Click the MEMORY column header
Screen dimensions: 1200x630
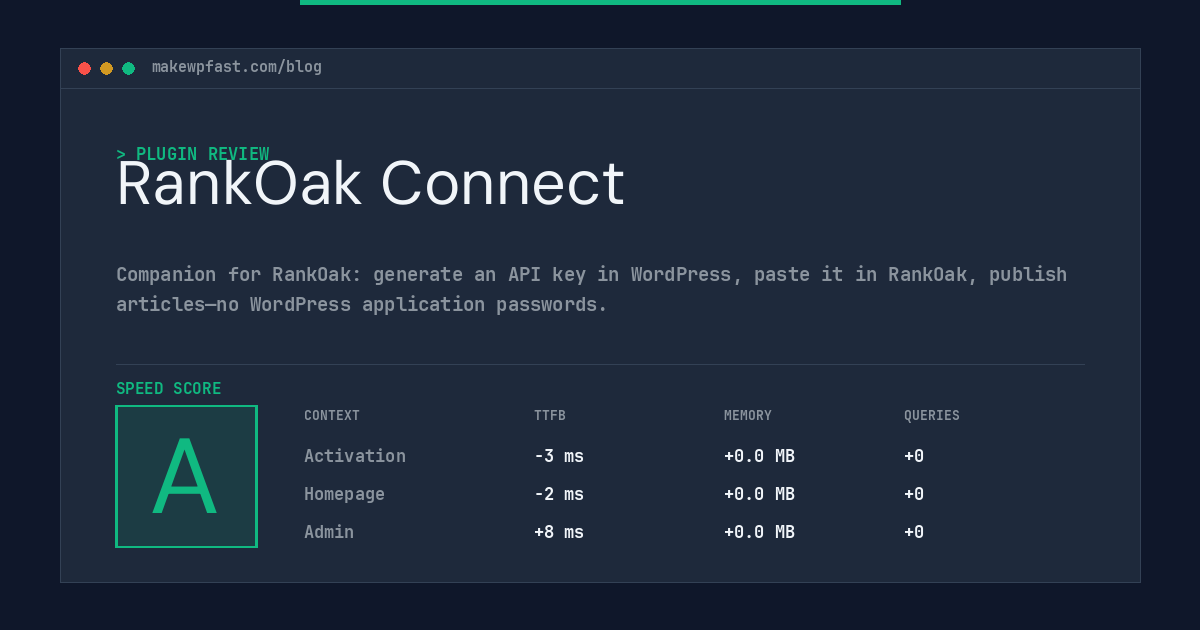click(748, 415)
